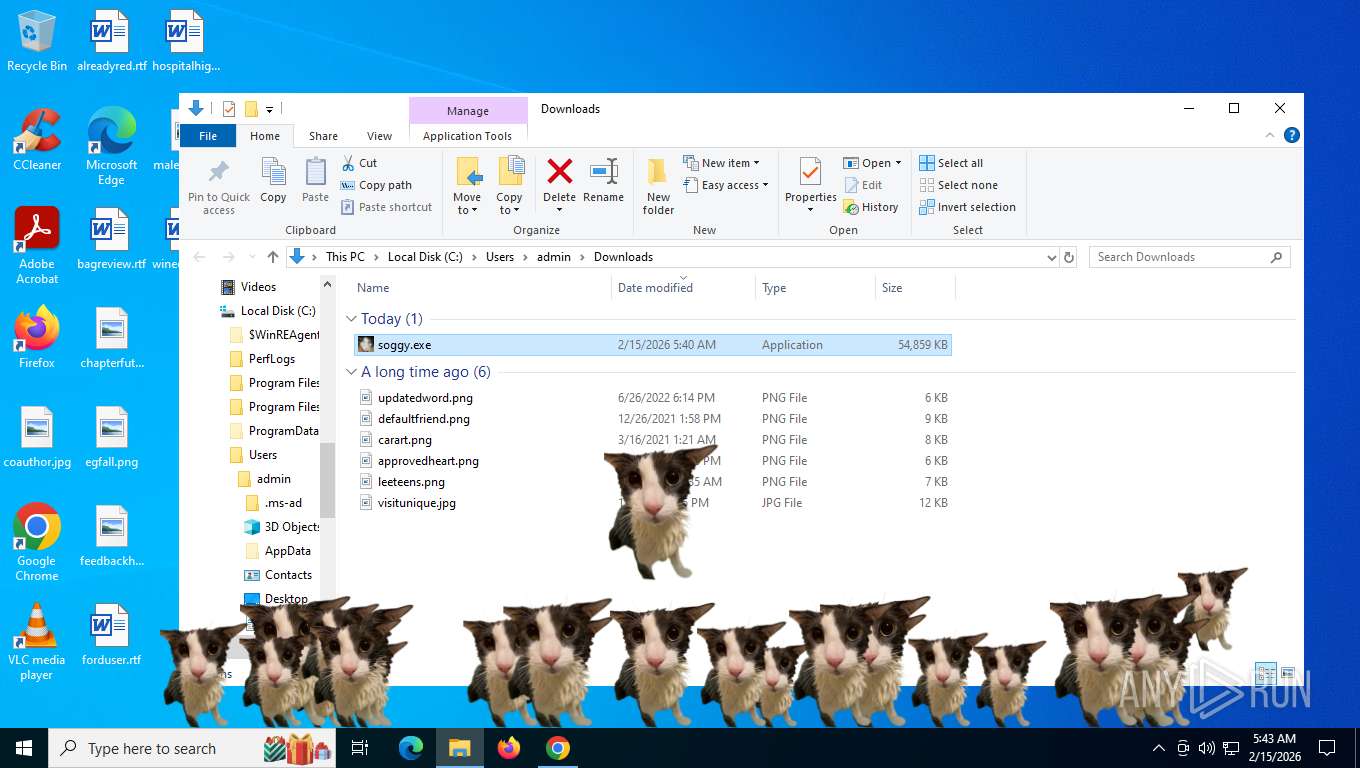Click the Rename icon
Image resolution: width=1360 pixels, height=768 pixels.
pyautogui.click(x=604, y=171)
